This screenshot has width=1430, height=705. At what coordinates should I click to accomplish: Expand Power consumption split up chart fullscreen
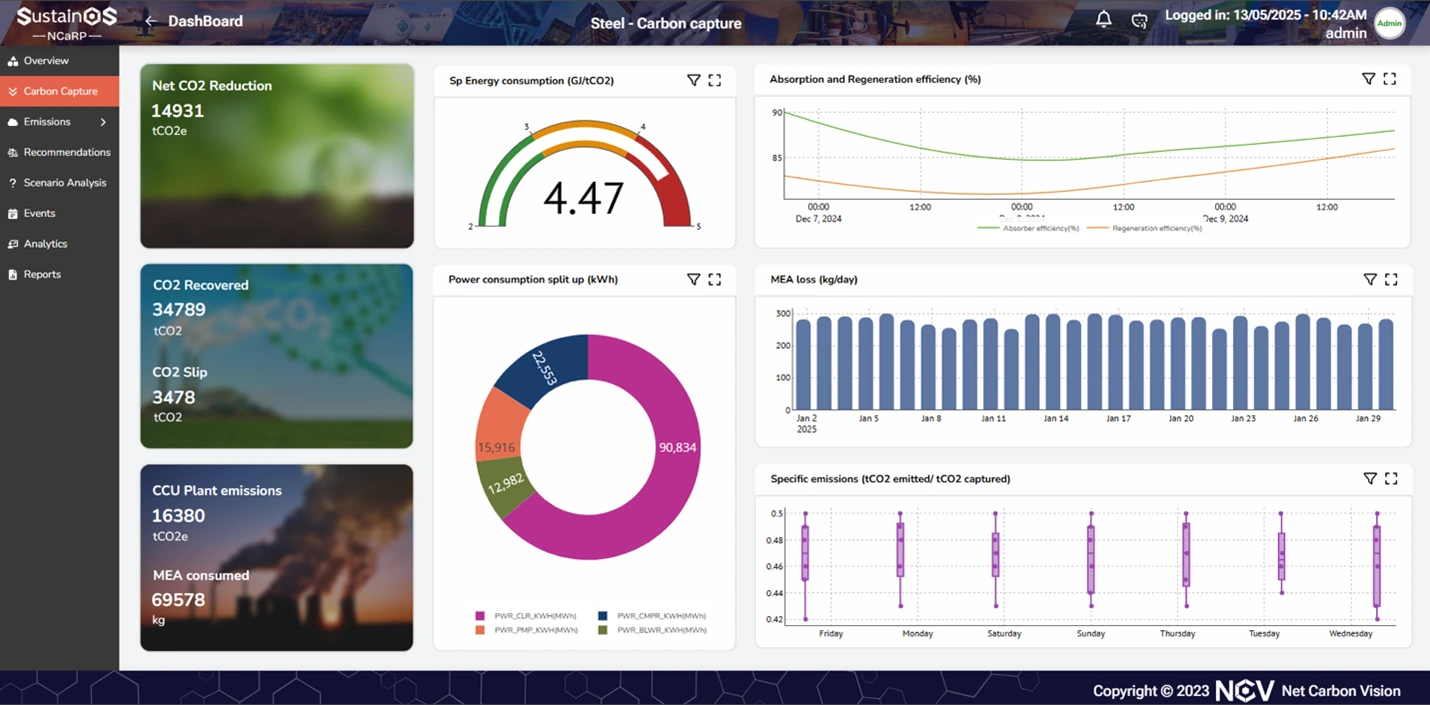click(714, 280)
